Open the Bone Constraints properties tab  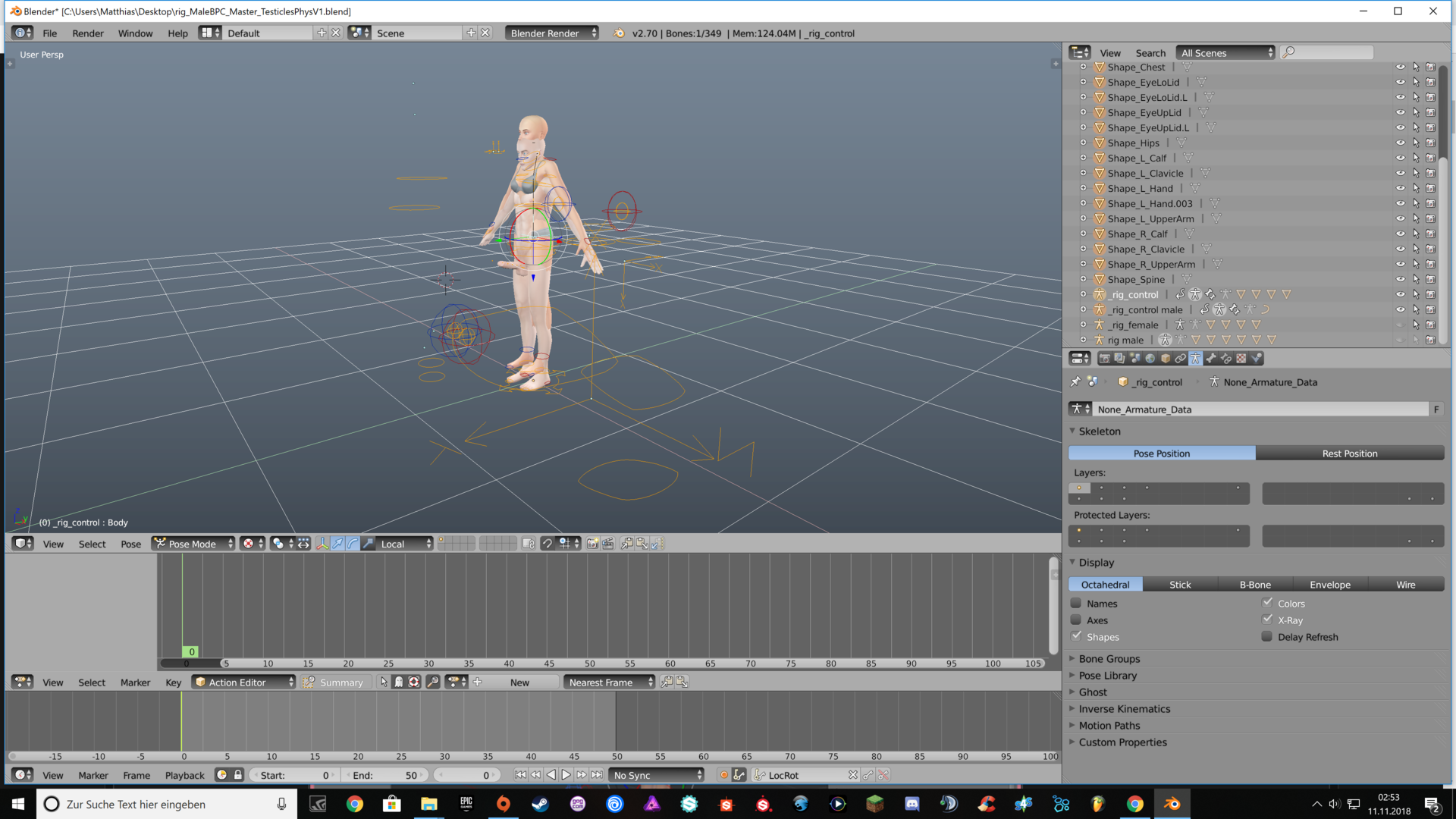pyautogui.click(x=1225, y=359)
